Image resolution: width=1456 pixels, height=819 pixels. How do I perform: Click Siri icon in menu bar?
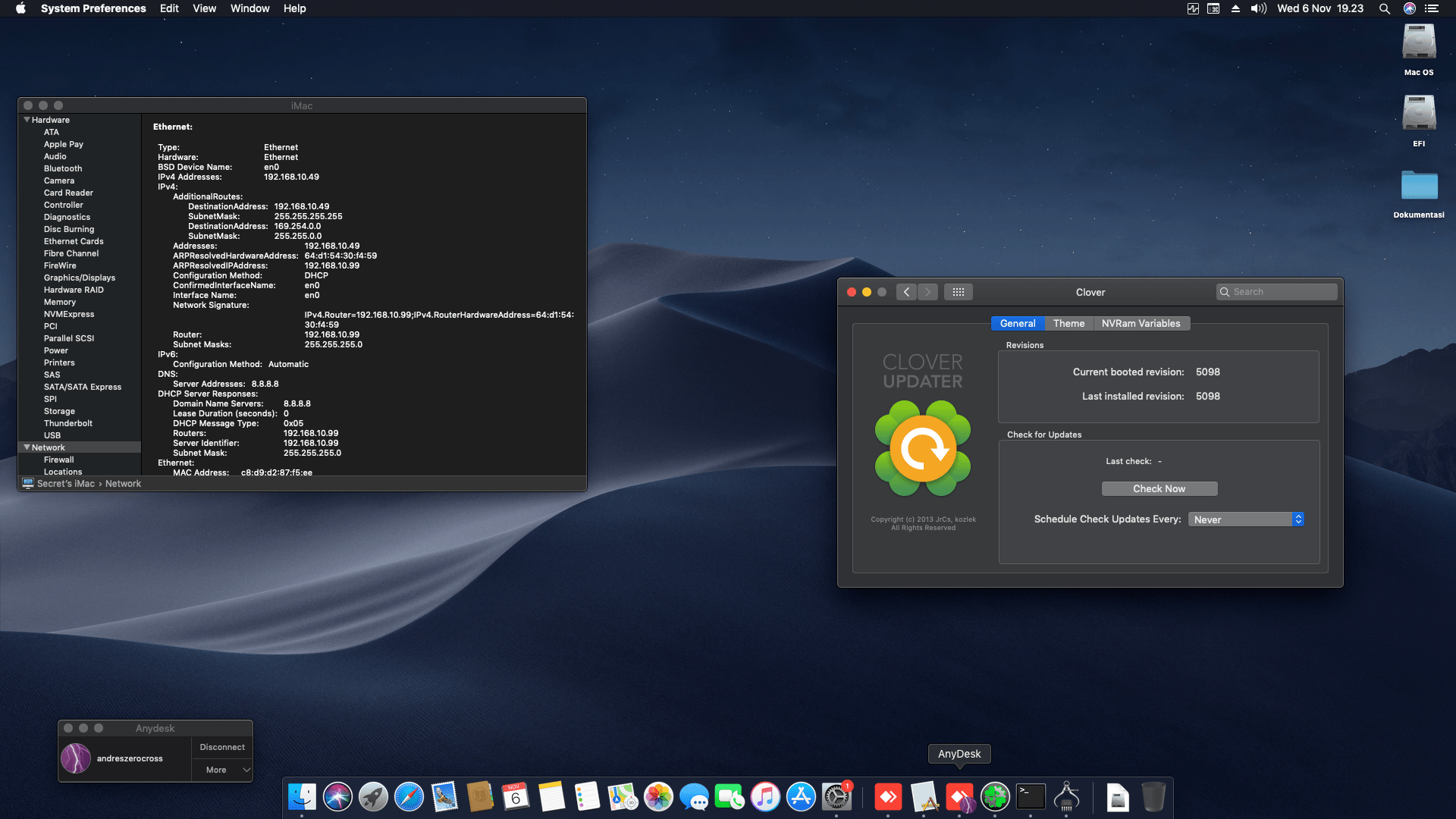[1409, 8]
